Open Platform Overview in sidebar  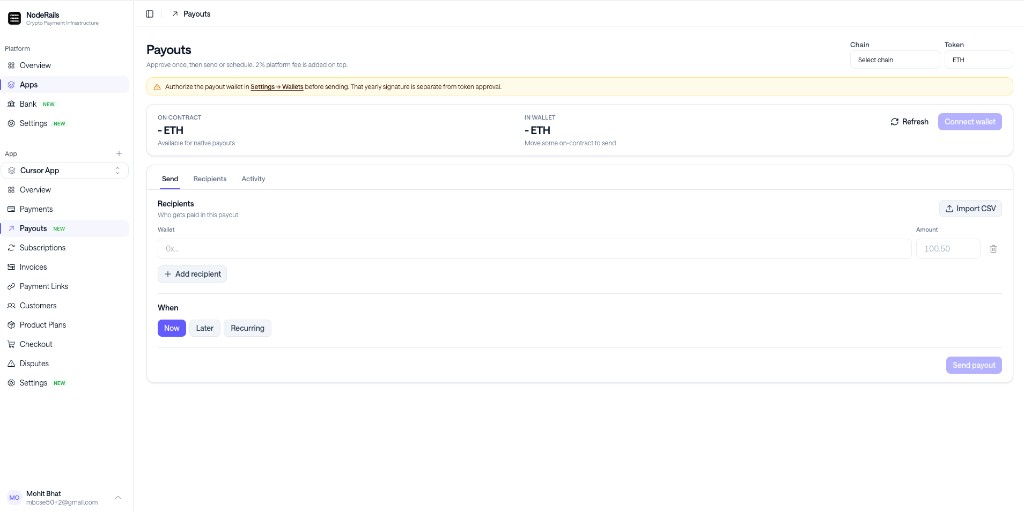[x=65, y=65]
